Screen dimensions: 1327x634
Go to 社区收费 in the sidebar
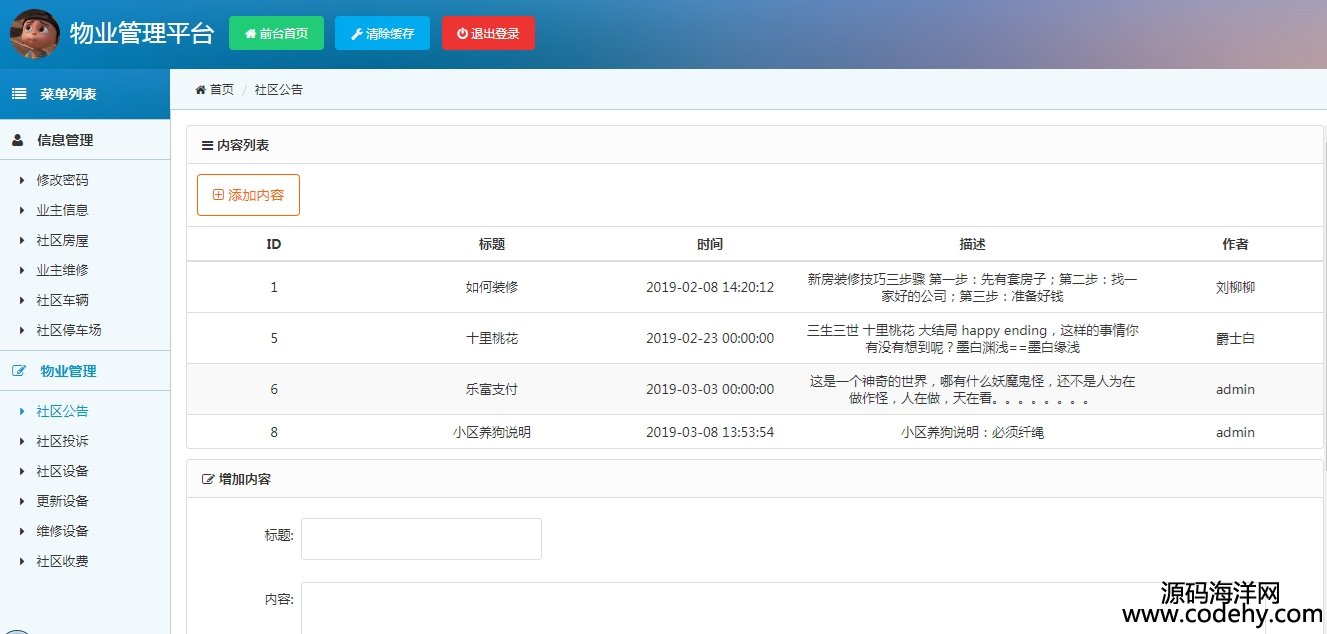pyautogui.click(x=62, y=561)
